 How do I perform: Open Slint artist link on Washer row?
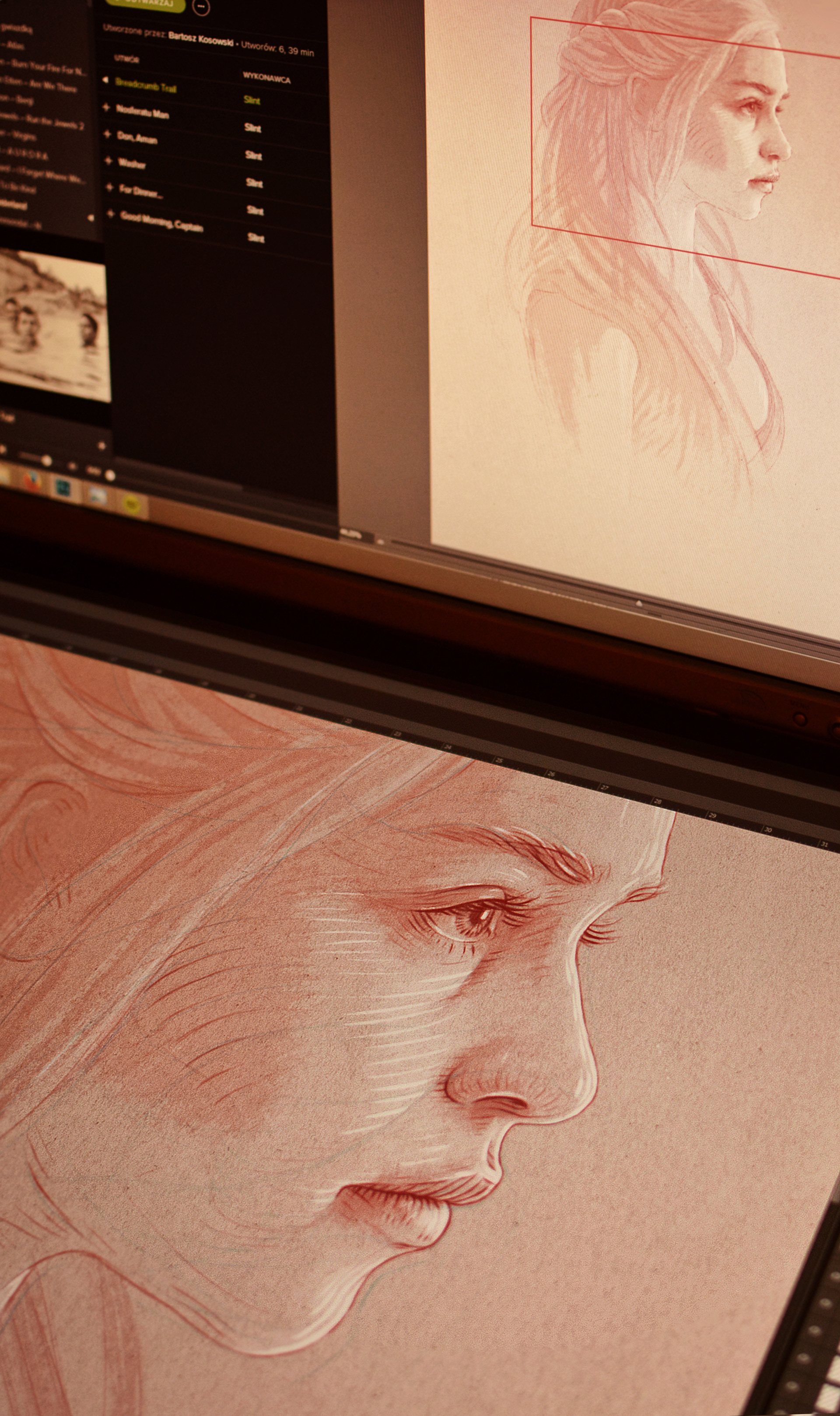[x=254, y=183]
